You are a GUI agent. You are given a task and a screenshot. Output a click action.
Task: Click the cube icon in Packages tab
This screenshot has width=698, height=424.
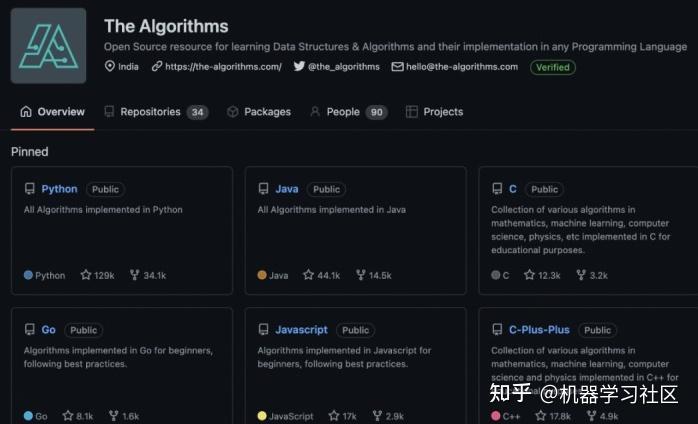(232, 112)
